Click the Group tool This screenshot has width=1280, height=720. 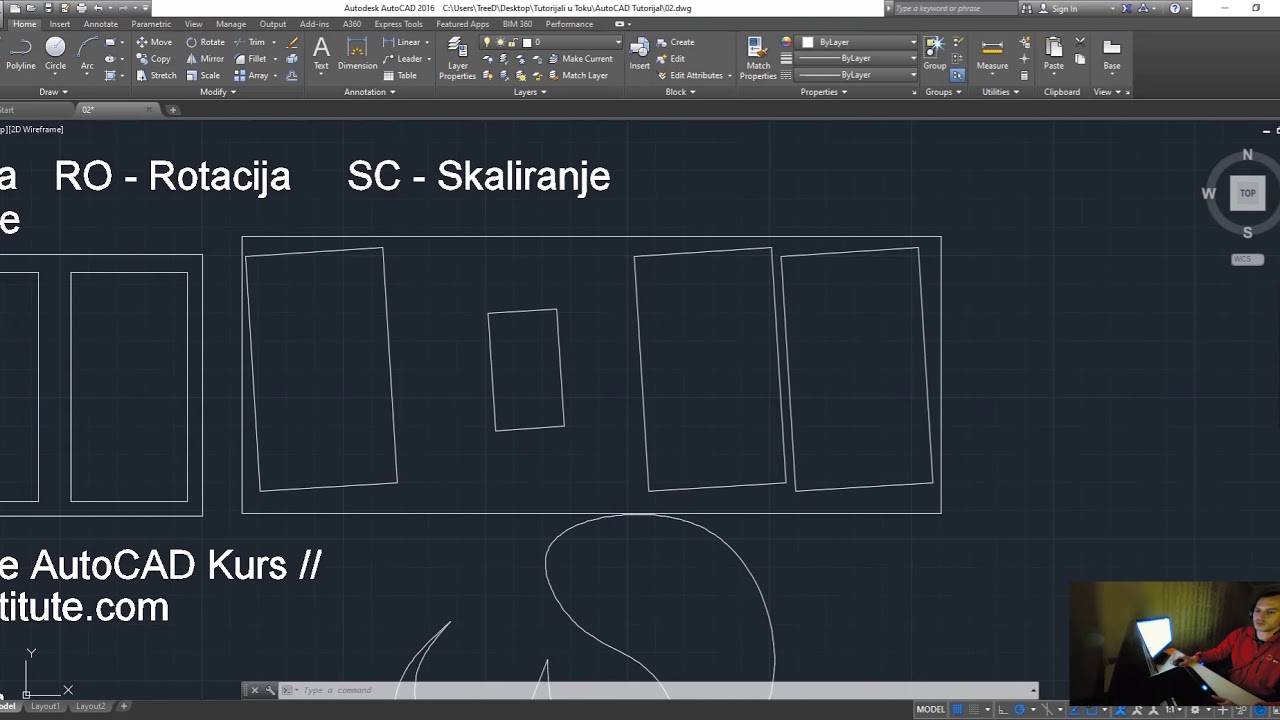pyautogui.click(x=934, y=53)
